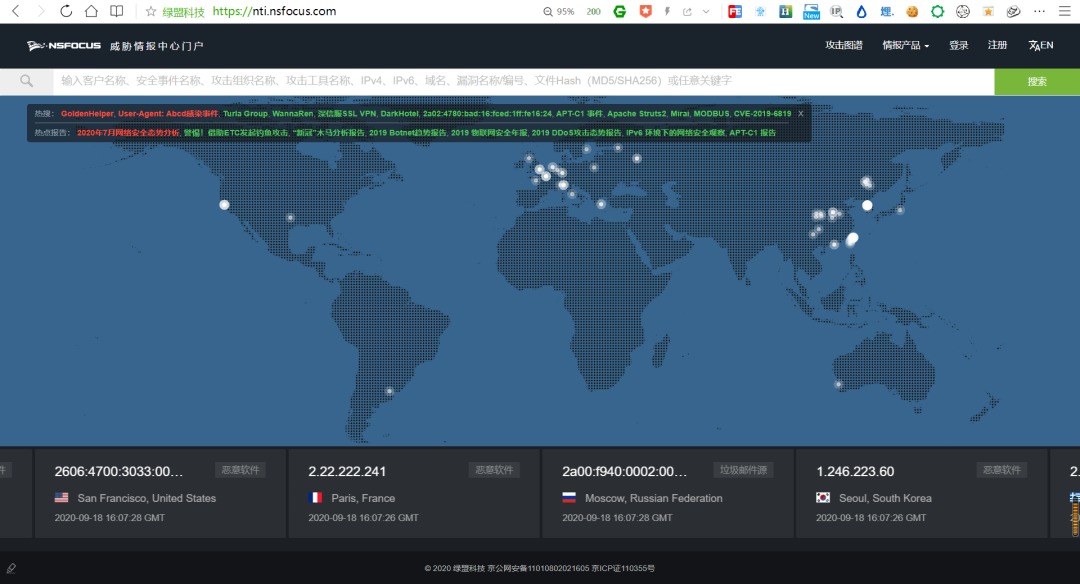Open the green G extension
Screen dimensions: 1080x584
620,11
